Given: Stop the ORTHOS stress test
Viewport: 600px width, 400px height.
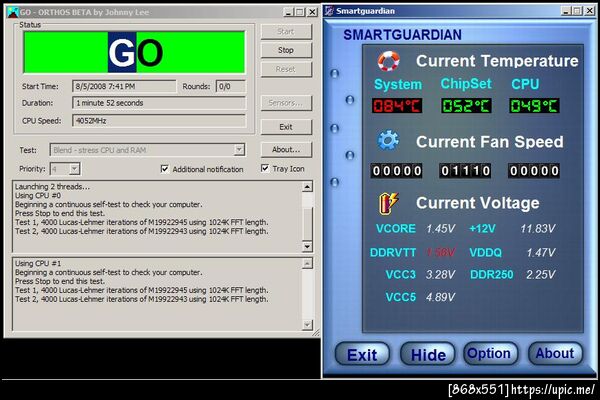Looking at the screenshot, I should (x=286, y=50).
